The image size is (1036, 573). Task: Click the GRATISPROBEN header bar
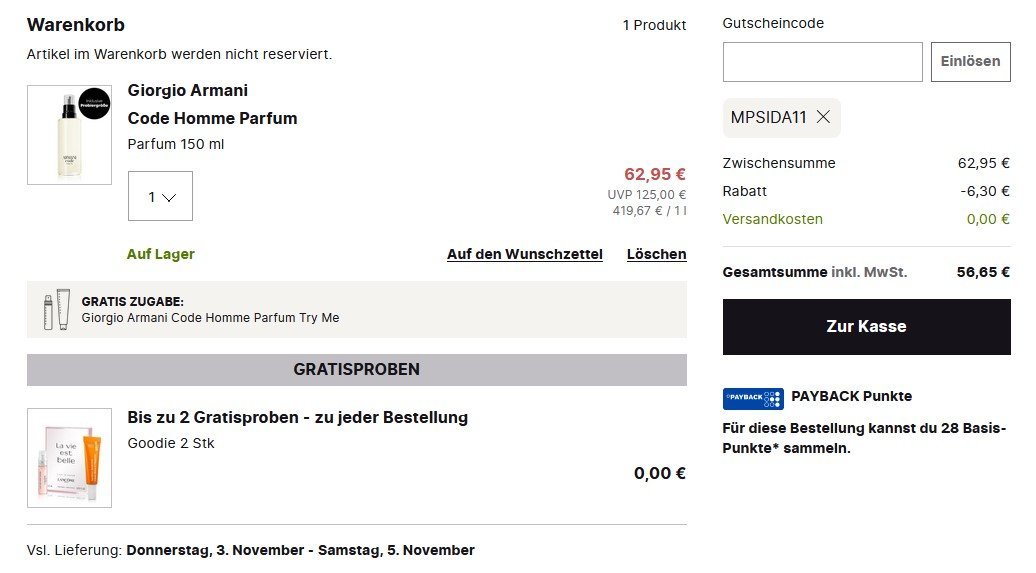pos(356,370)
